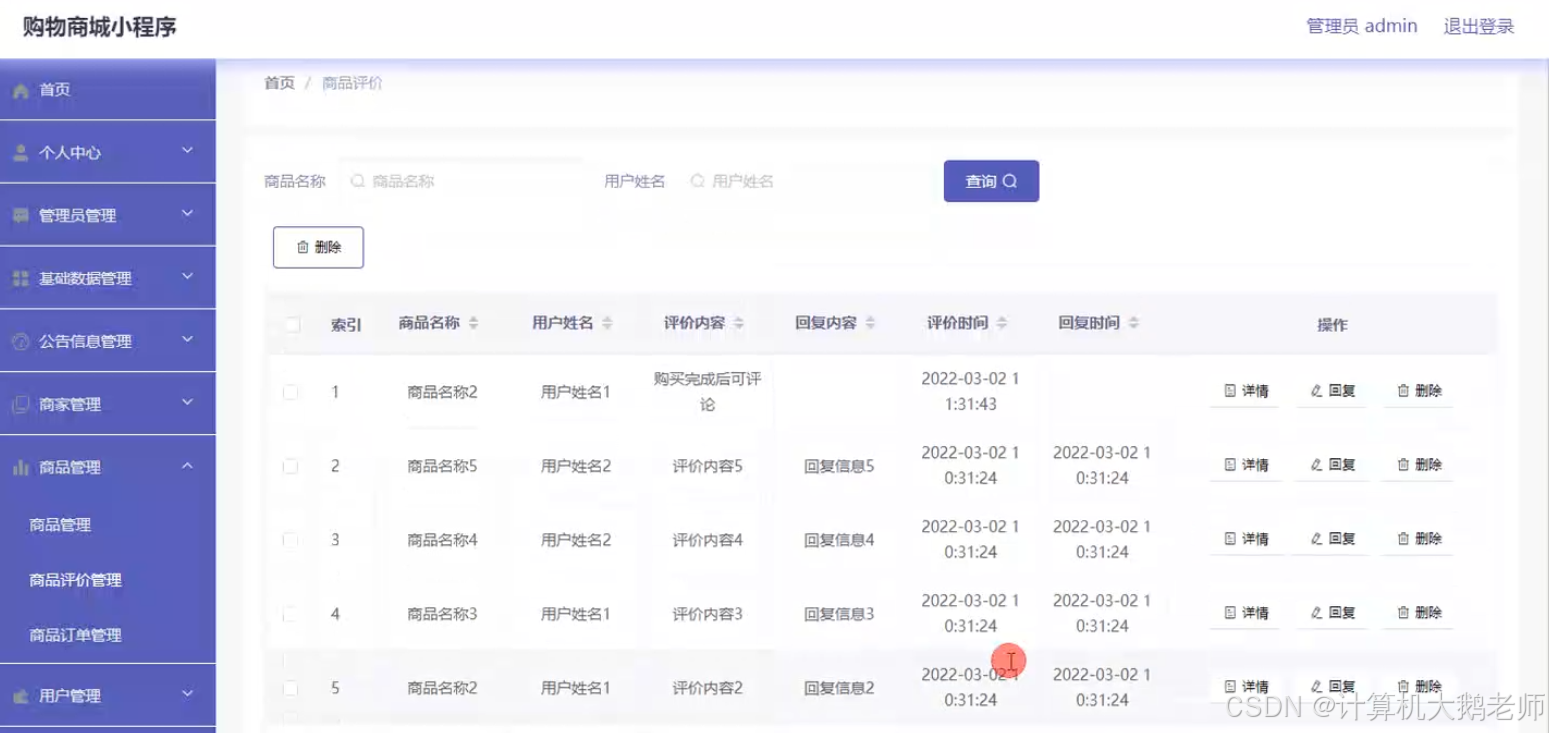The height and width of the screenshot is (733, 1549).
Task: Click the bar chart icon beside 商品管理
Action: [x=20, y=468]
